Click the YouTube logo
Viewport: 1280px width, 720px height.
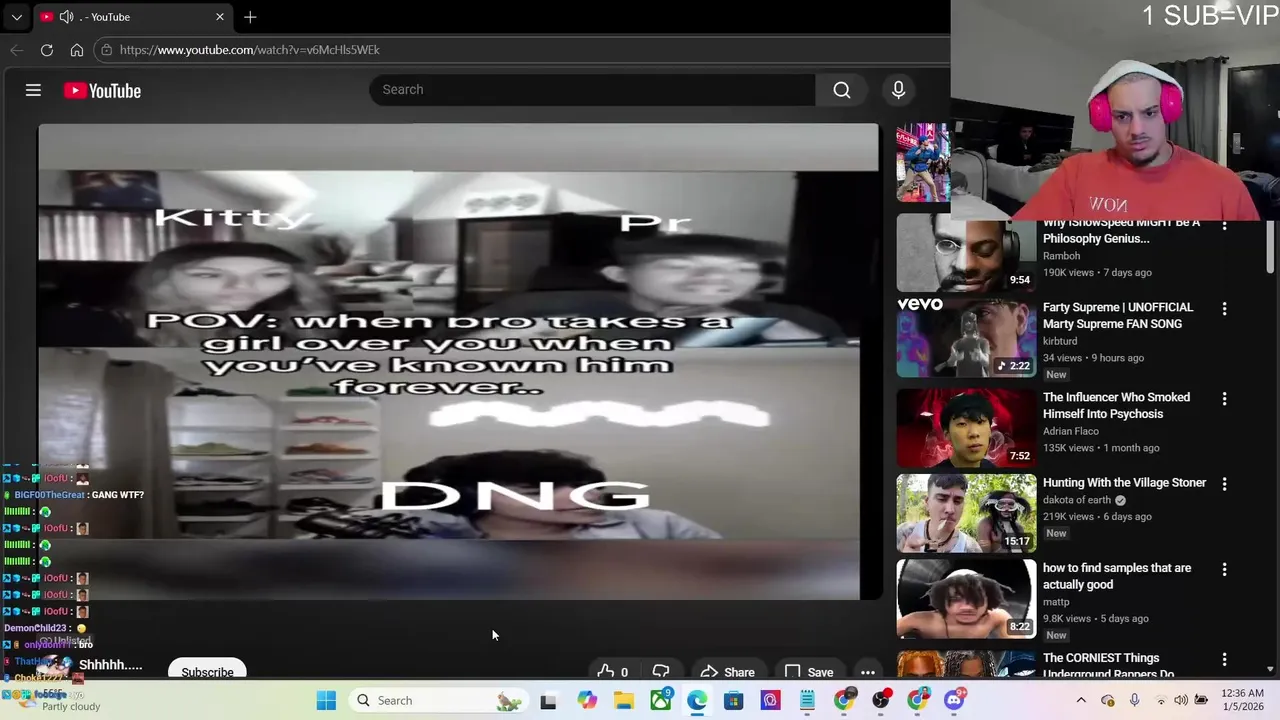[102, 91]
